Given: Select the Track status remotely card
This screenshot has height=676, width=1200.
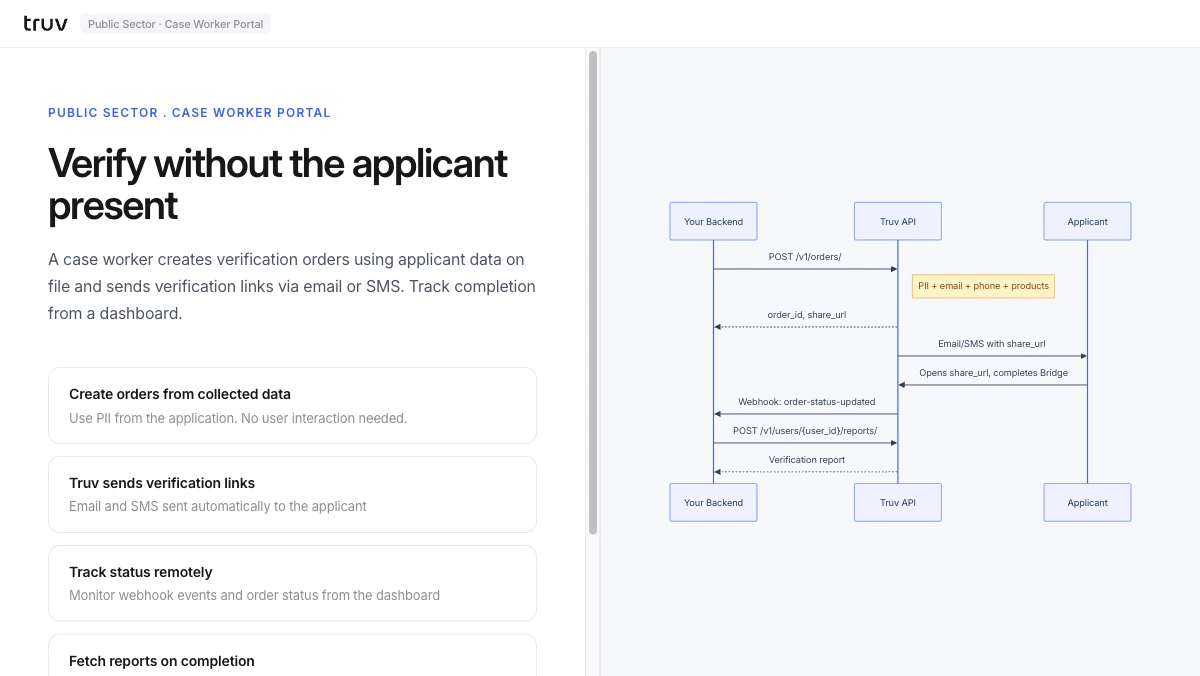Looking at the screenshot, I should click(x=292, y=583).
